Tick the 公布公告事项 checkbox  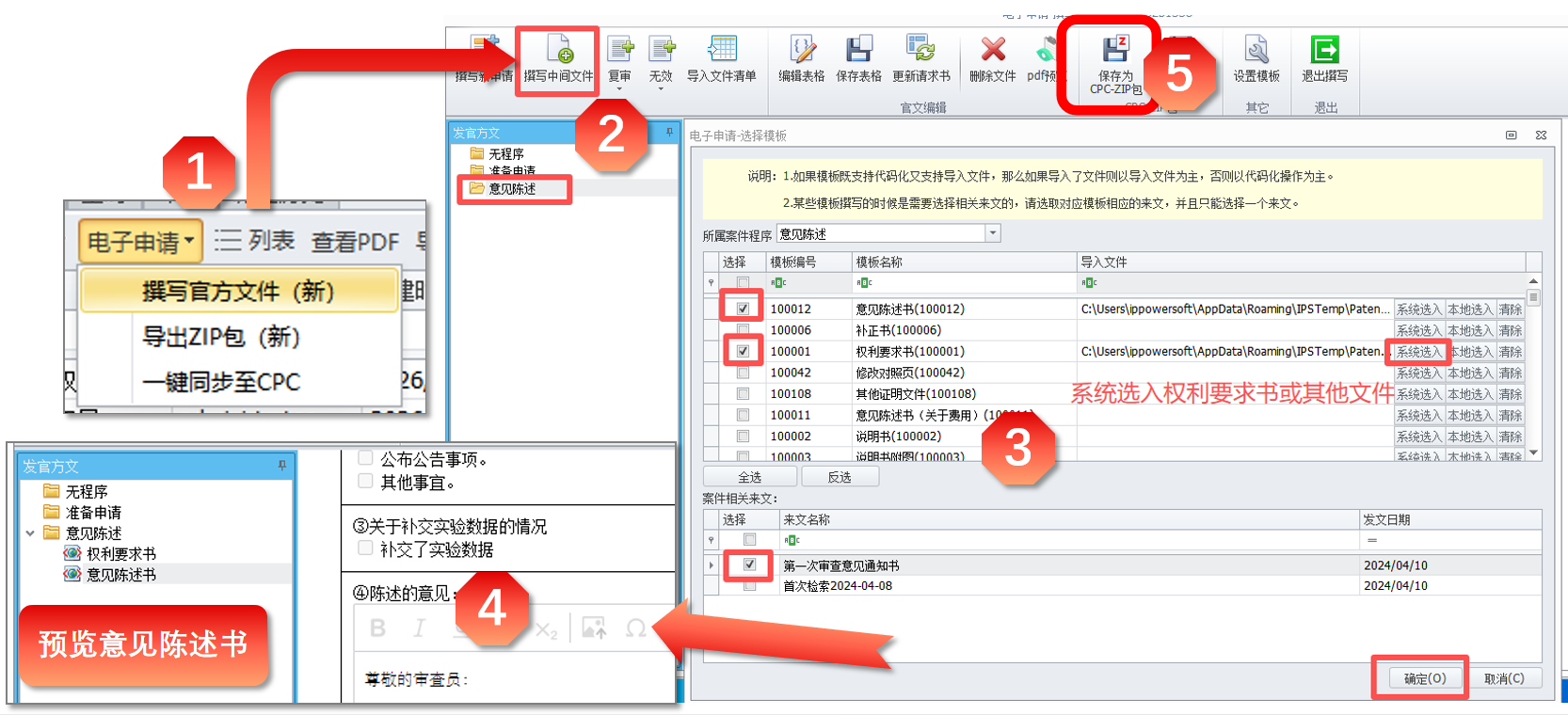point(365,458)
